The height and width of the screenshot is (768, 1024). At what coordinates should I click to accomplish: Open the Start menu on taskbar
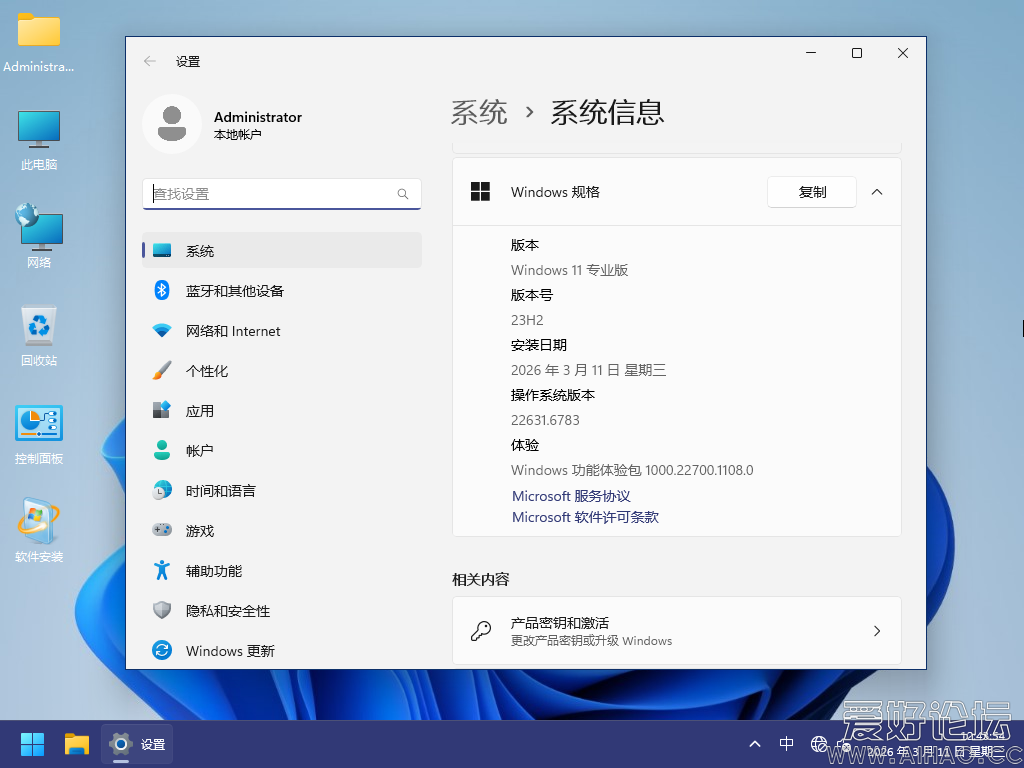(x=32, y=744)
